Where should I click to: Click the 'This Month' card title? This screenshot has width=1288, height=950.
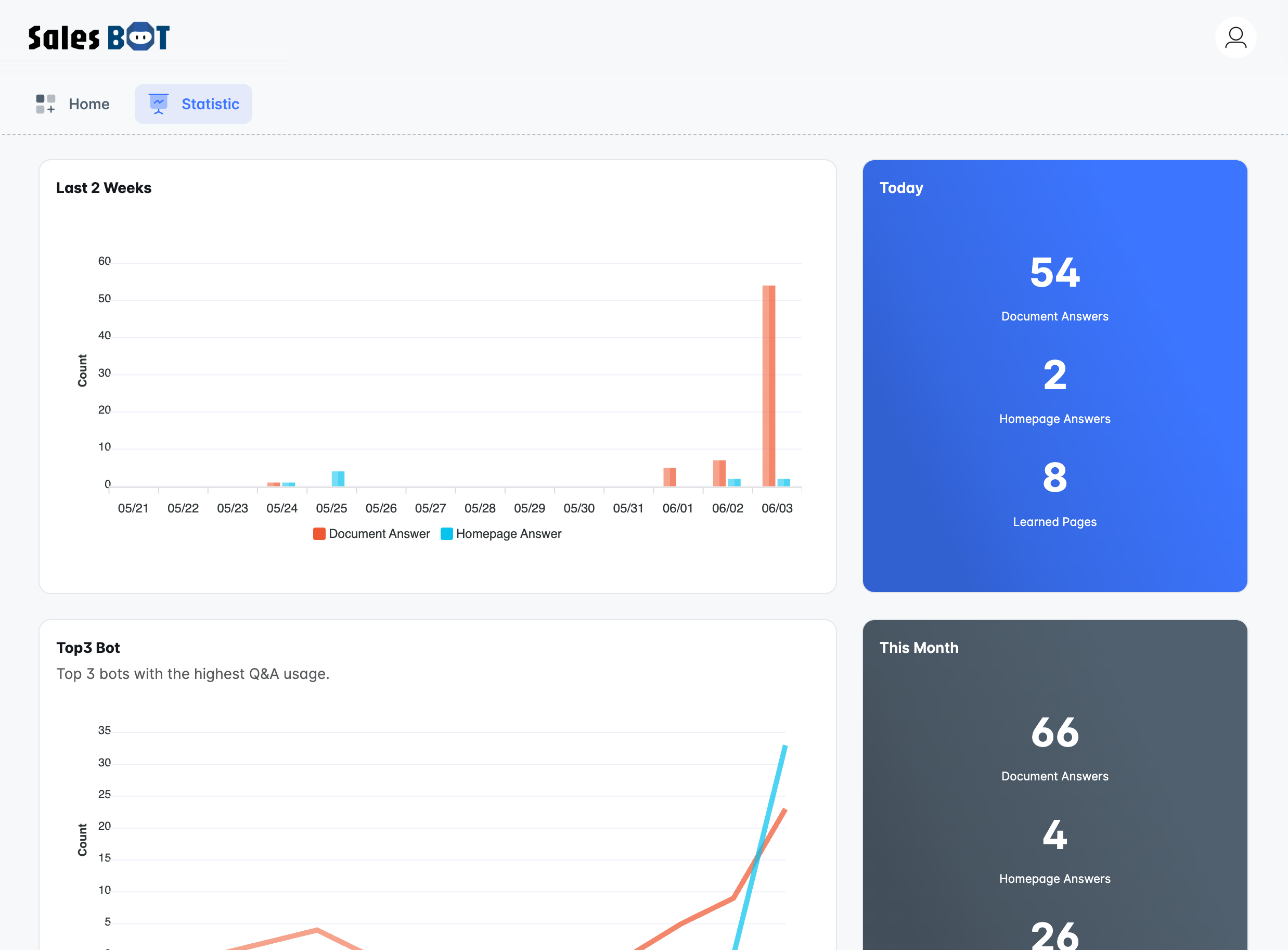[x=919, y=648]
